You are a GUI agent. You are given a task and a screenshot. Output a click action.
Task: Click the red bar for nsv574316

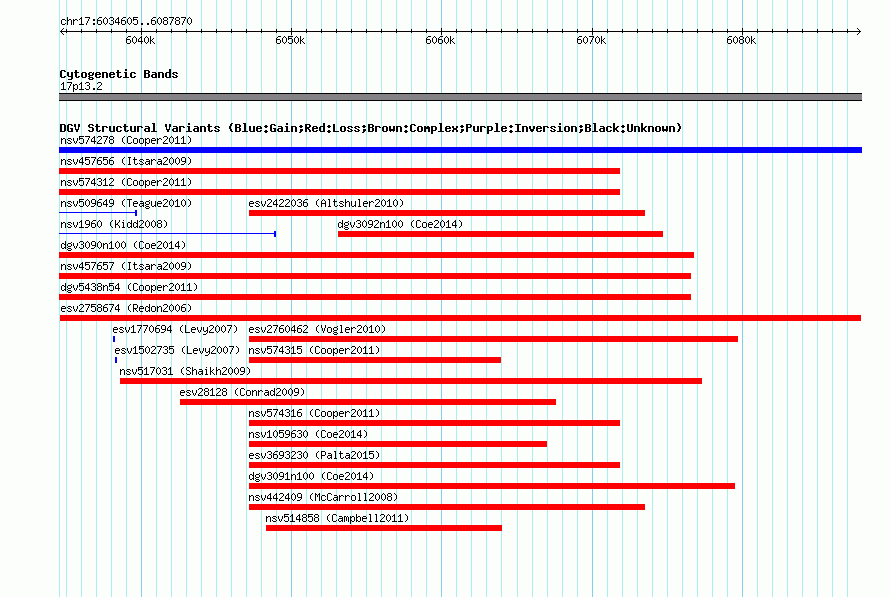pos(434,423)
